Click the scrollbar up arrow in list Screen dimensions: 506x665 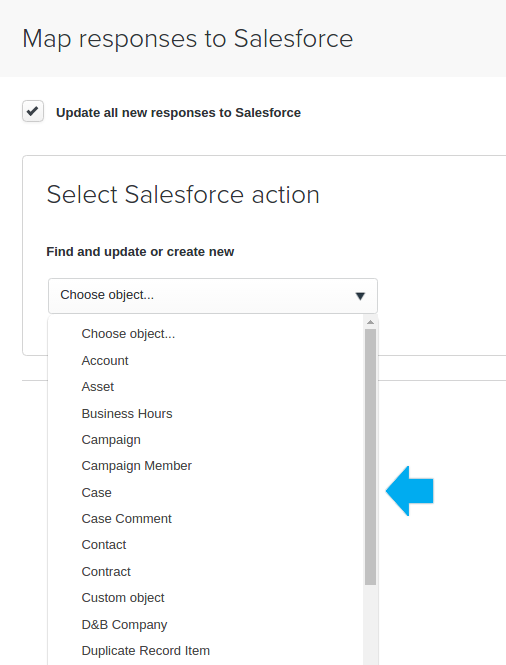coord(370,322)
